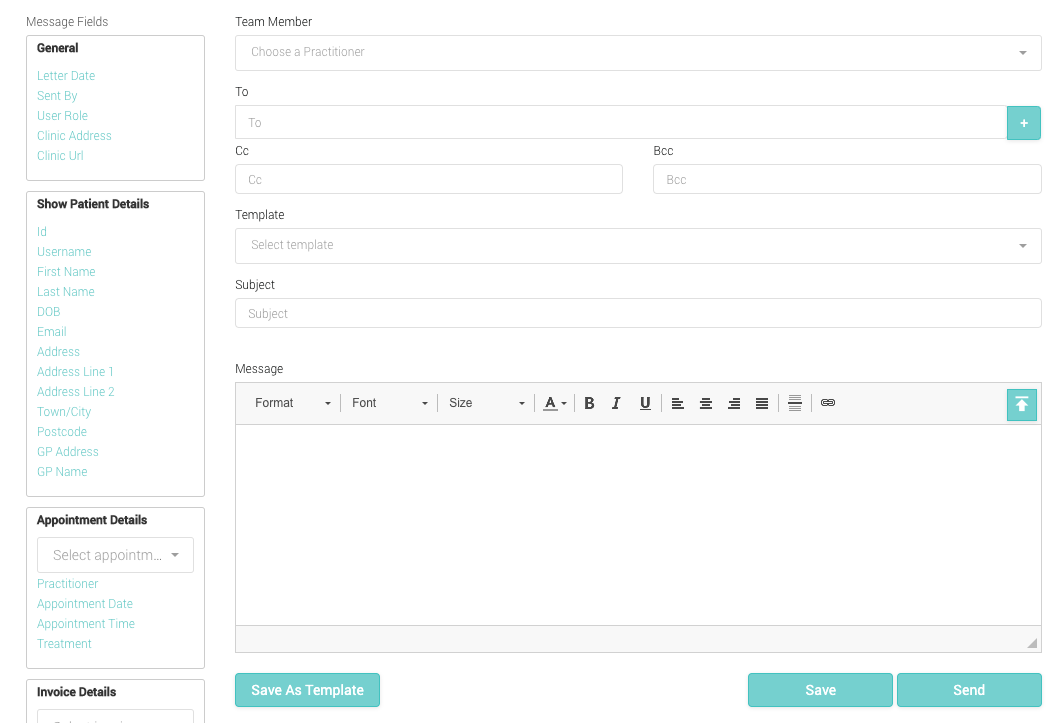Align message text left

click(677, 403)
